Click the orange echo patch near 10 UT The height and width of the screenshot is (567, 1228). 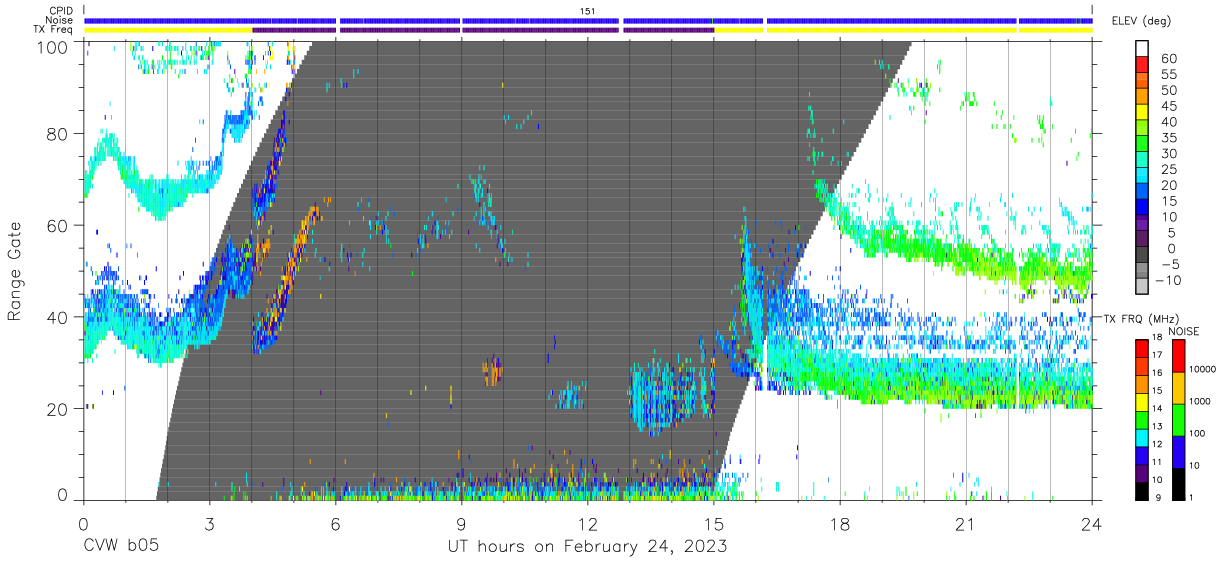coord(492,371)
